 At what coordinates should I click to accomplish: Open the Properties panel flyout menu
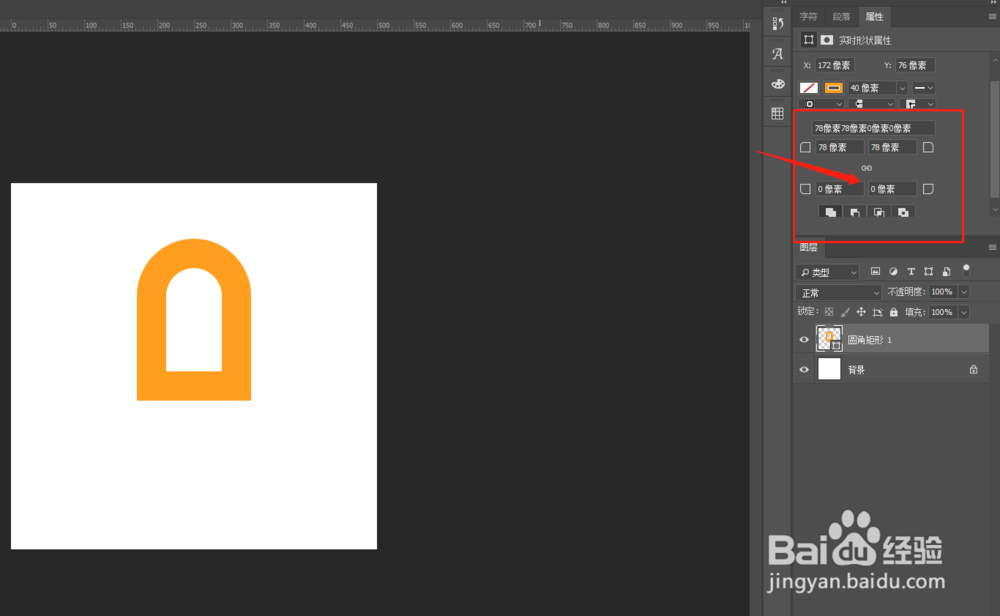coord(992,17)
